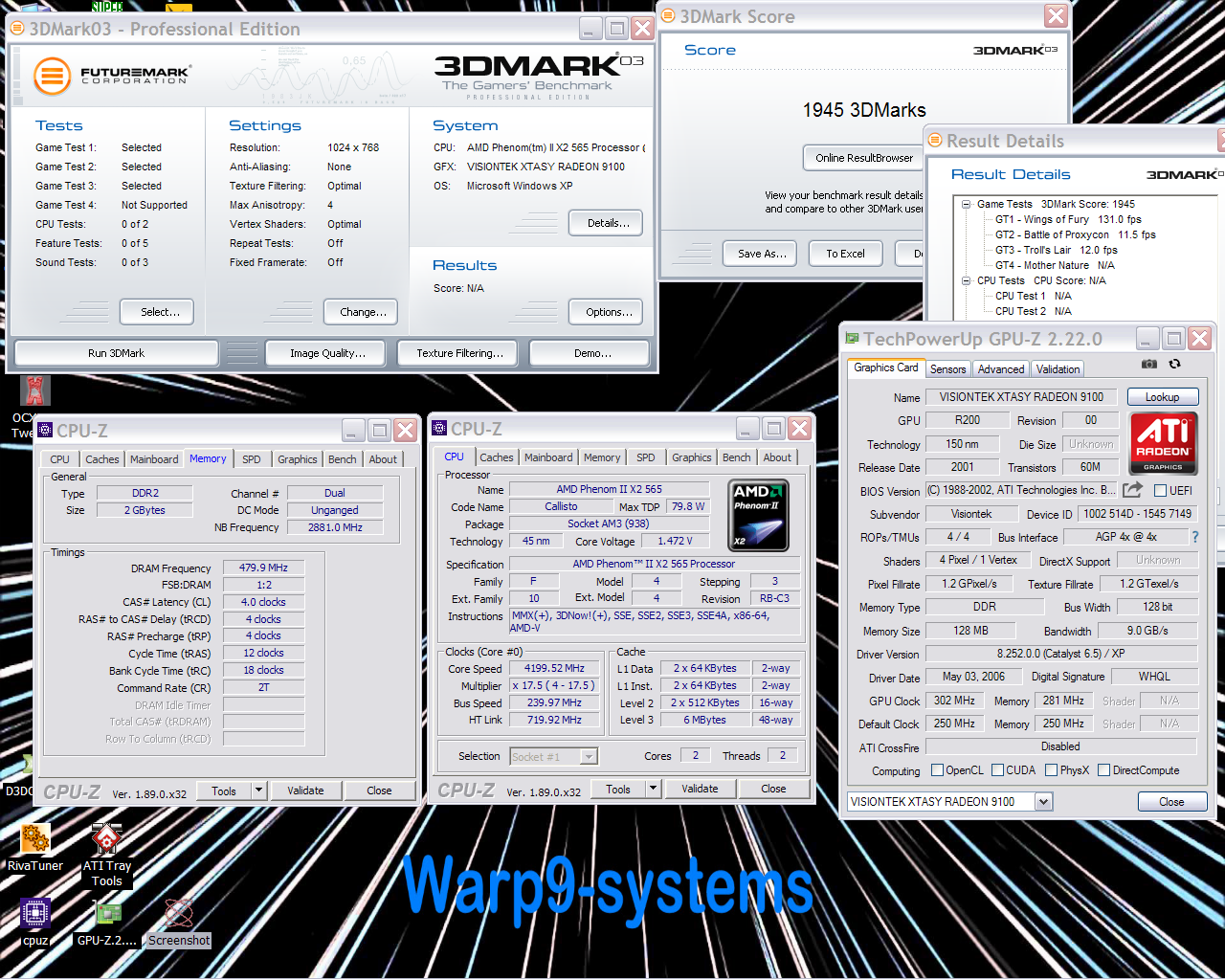Click the 3DMark Score window title icon

pos(669,16)
